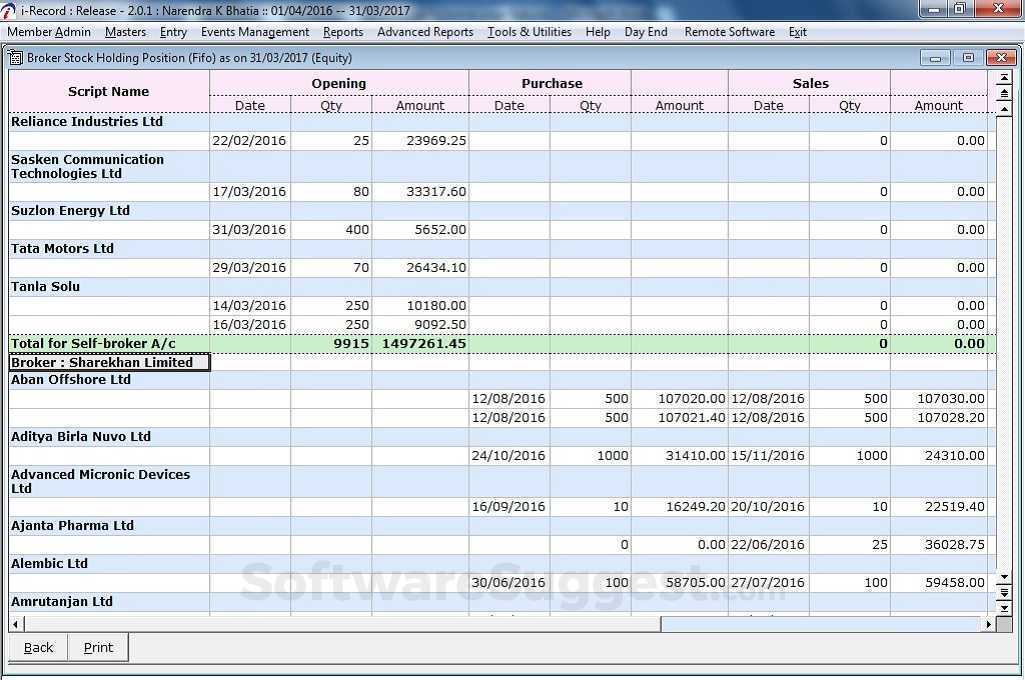The image size is (1025, 680).
Task: Click the single line-up scroll arrow
Action: pos(1004,108)
